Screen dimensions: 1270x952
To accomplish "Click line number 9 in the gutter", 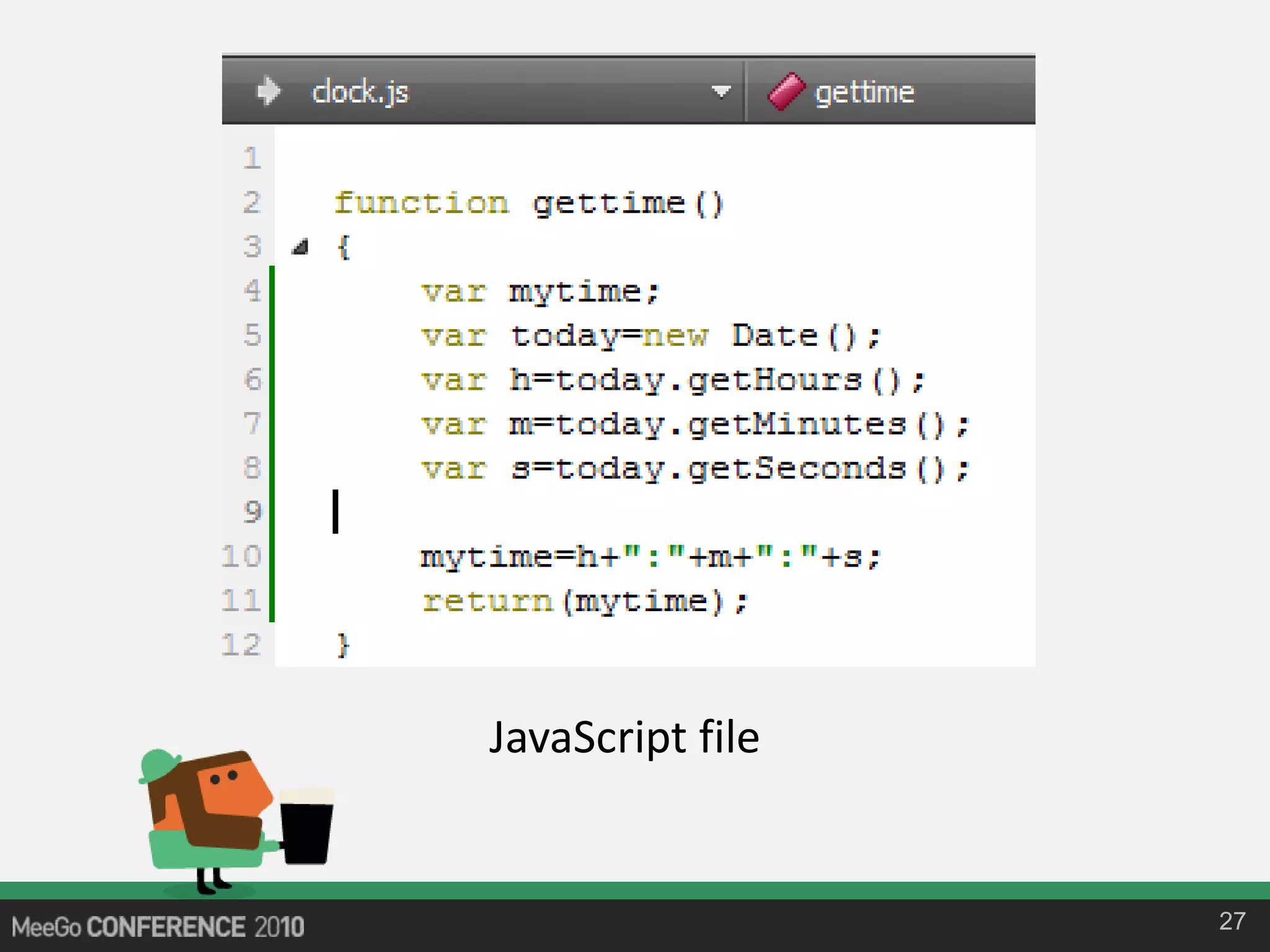I will point(252,512).
